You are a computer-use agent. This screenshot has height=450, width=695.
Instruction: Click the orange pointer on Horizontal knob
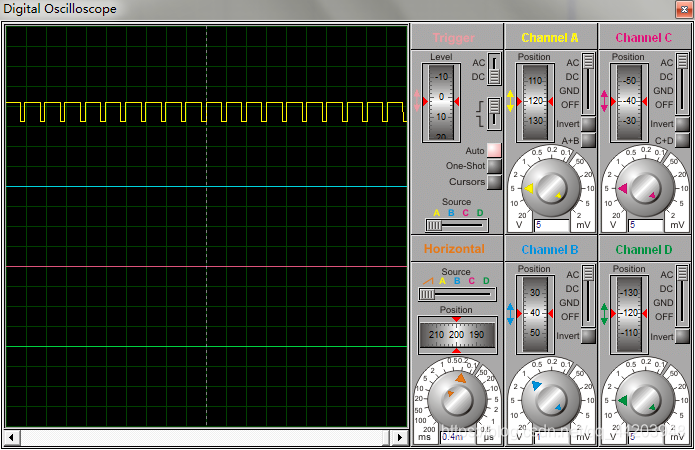pos(461,378)
